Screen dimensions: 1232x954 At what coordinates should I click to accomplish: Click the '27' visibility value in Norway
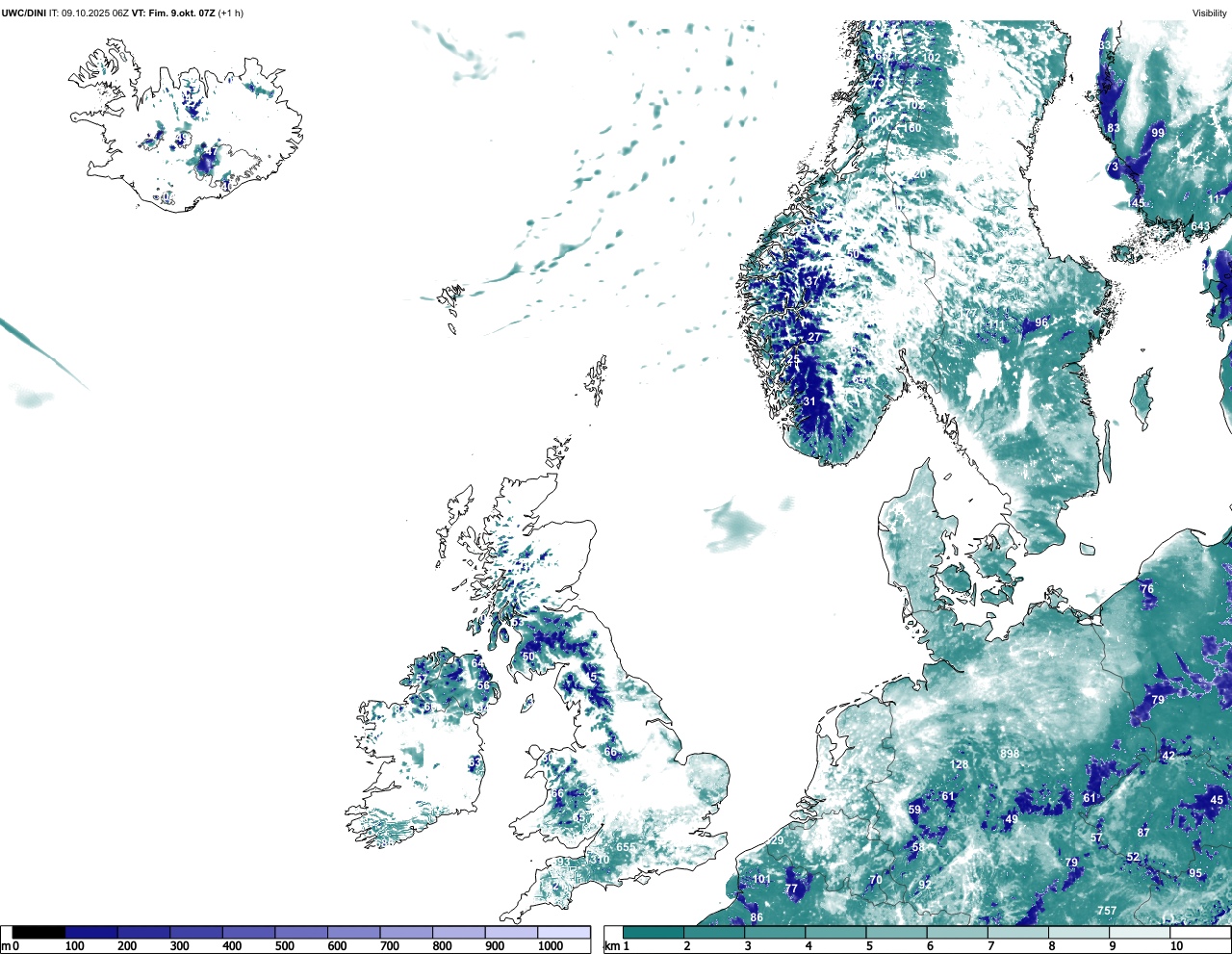[x=814, y=337]
